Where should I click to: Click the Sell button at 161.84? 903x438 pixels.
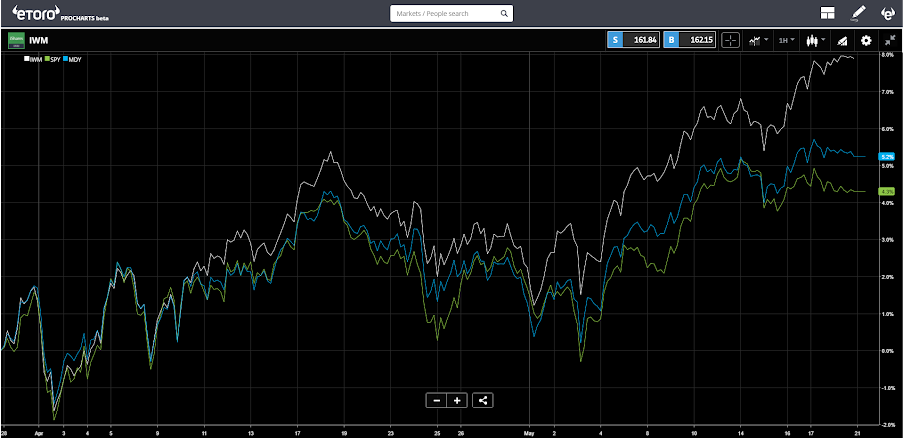click(633, 40)
